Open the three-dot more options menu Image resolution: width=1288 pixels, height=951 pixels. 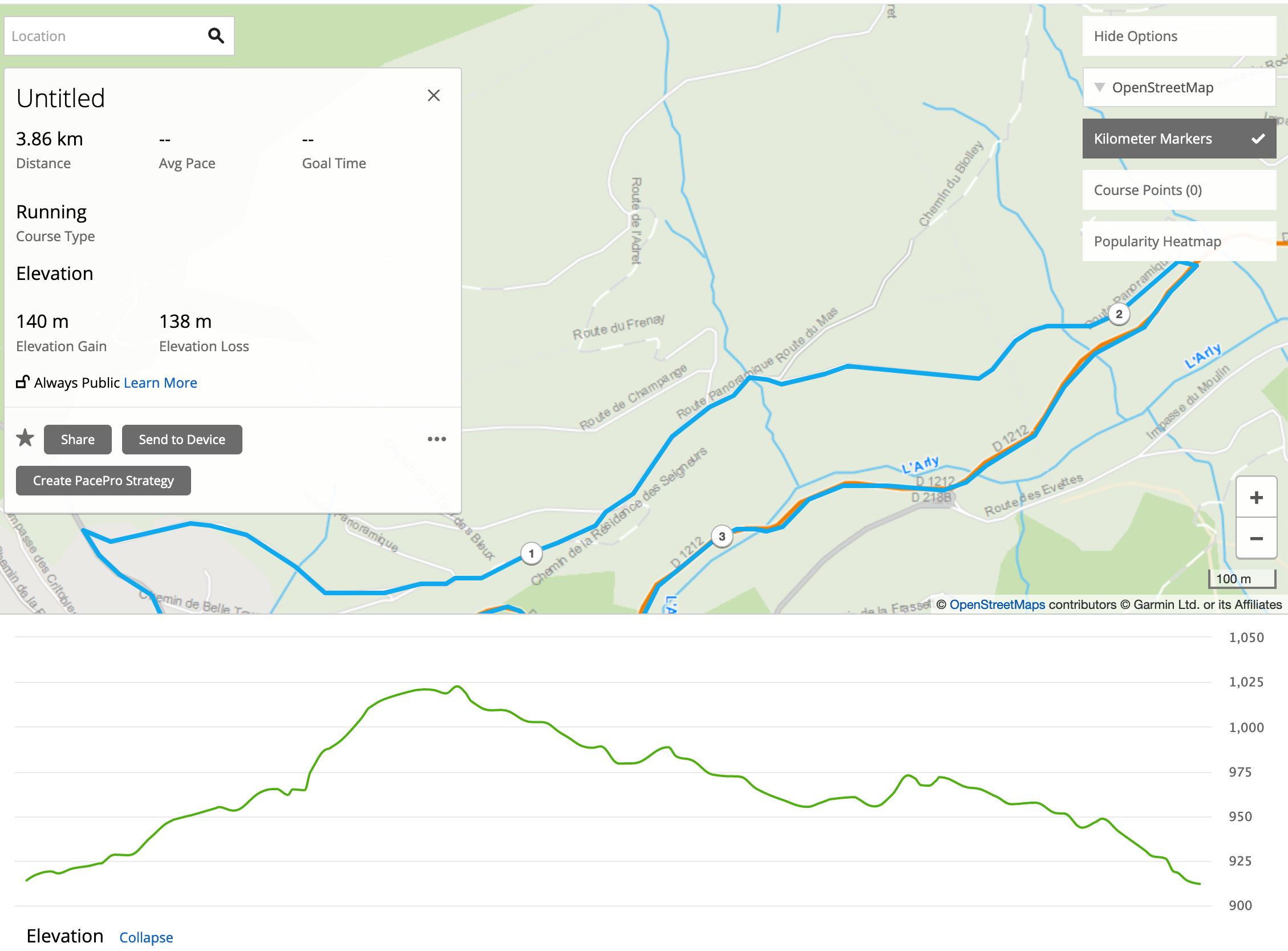click(x=436, y=439)
